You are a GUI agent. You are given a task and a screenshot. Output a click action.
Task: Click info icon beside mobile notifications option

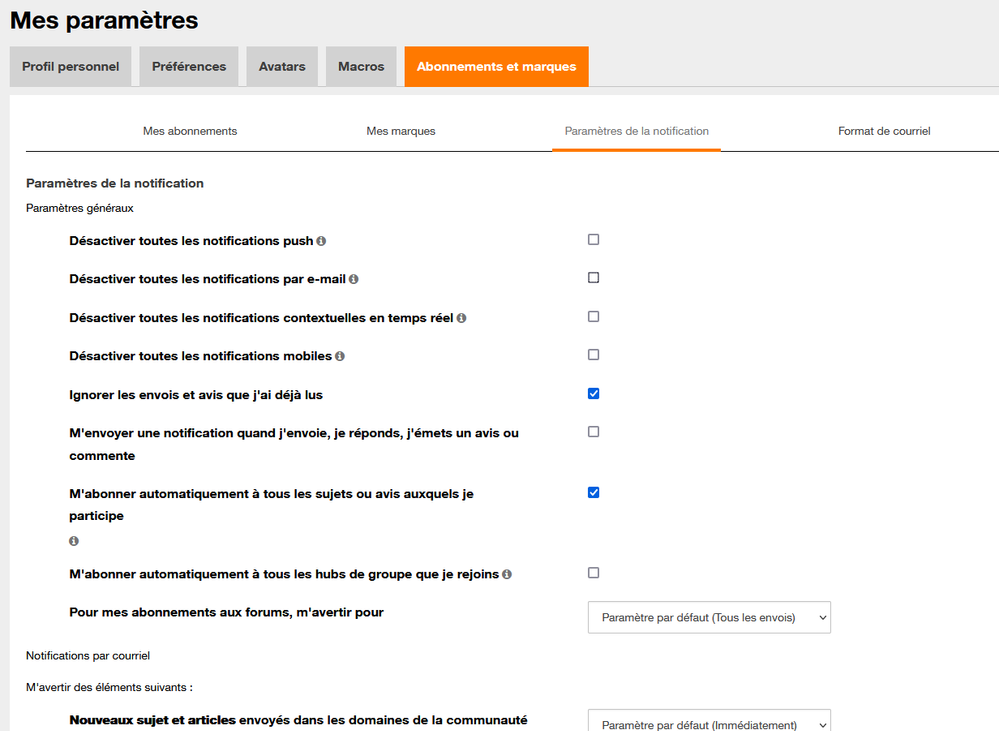pyautogui.click(x=340, y=356)
